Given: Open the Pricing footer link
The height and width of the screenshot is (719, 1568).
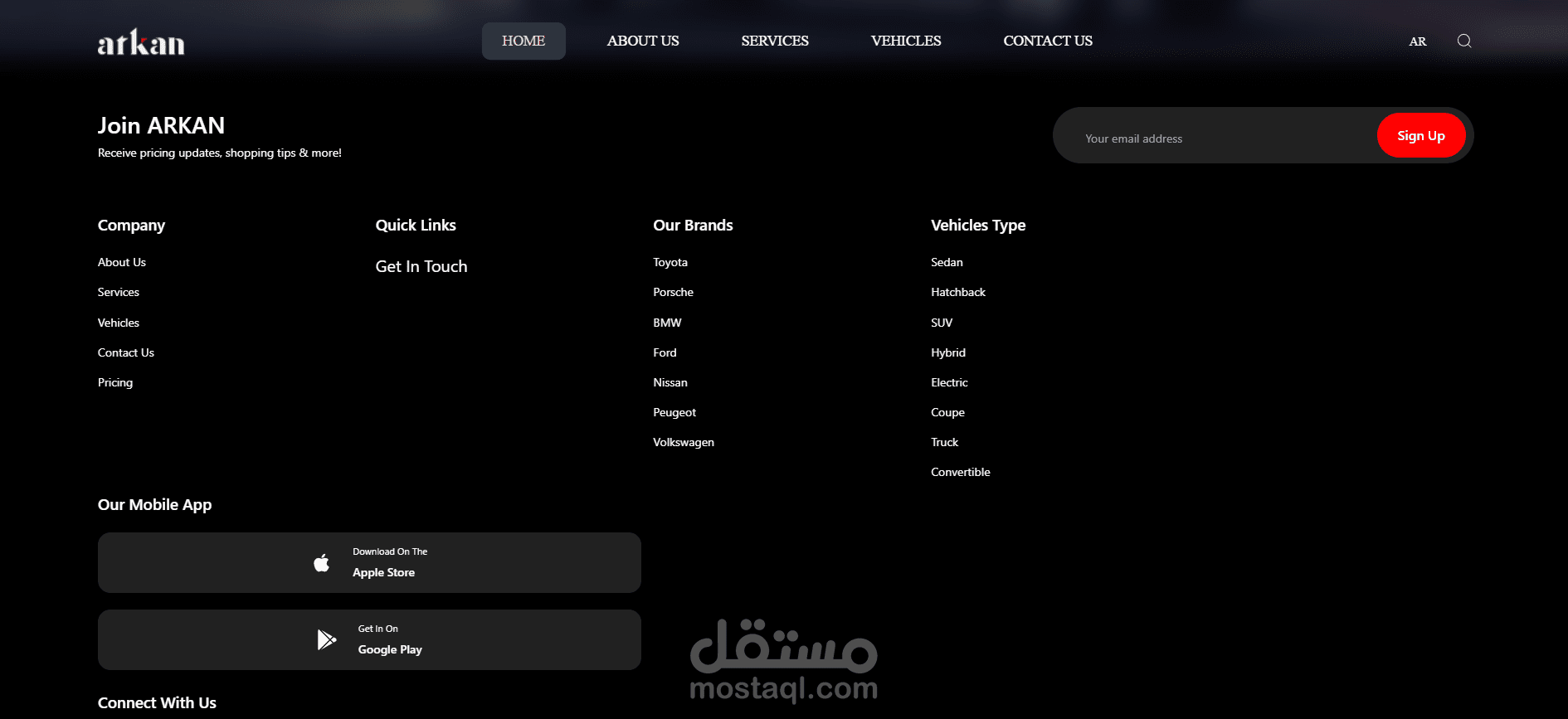Looking at the screenshot, I should (115, 382).
